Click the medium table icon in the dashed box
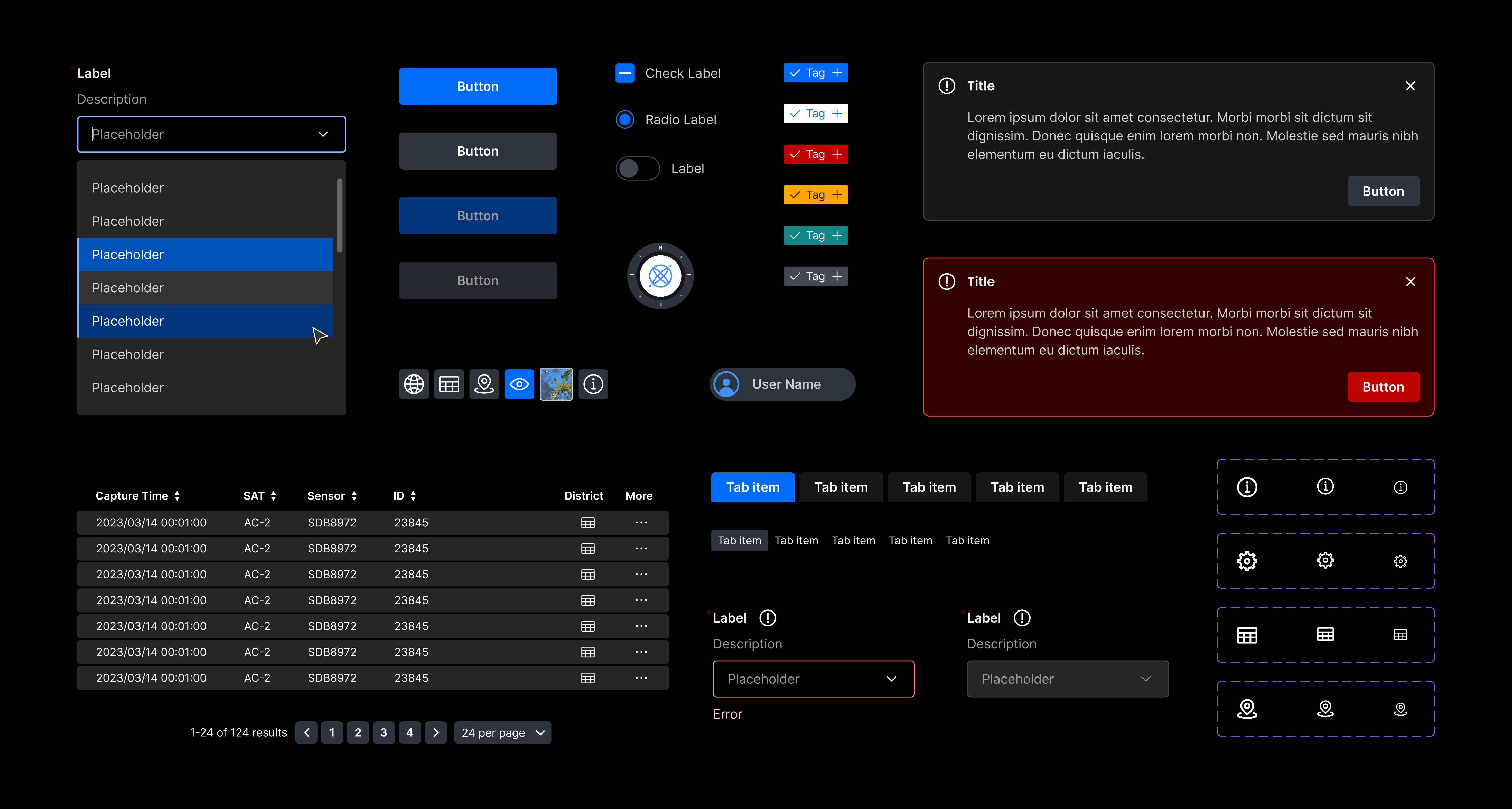The image size is (1512, 809). (1325, 634)
